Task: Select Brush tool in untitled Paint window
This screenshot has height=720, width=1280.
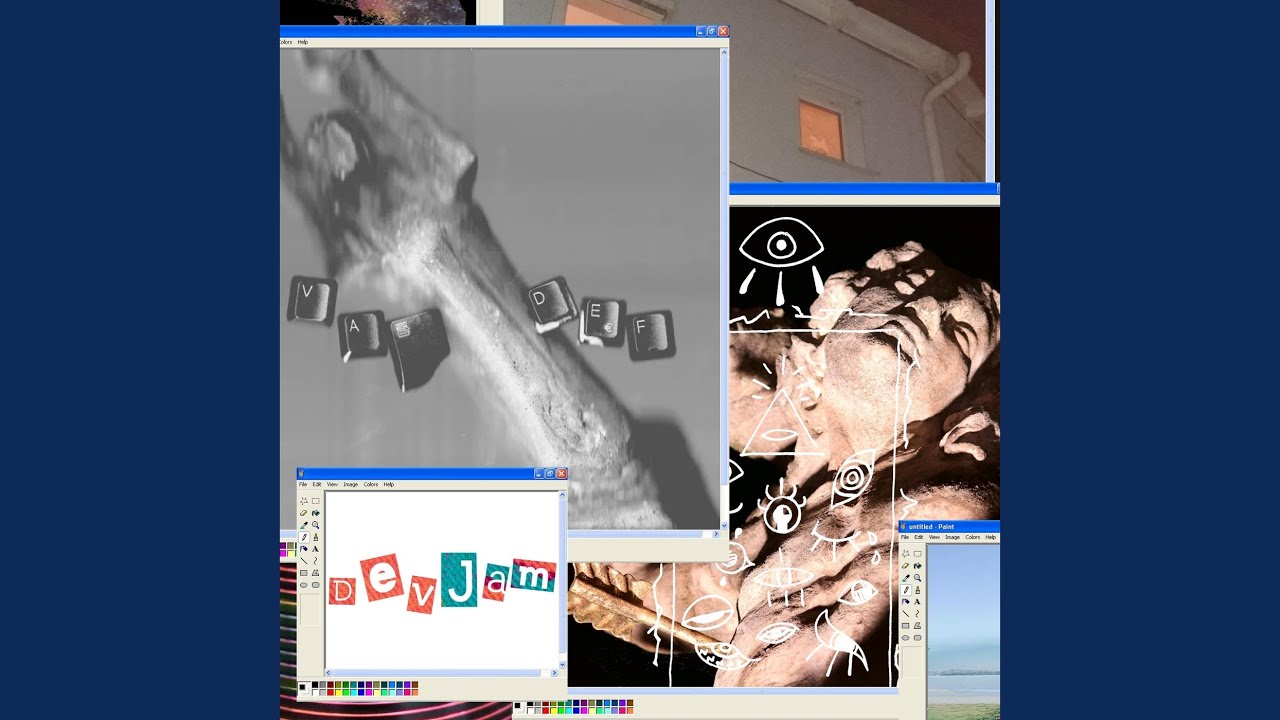Action: [x=918, y=590]
